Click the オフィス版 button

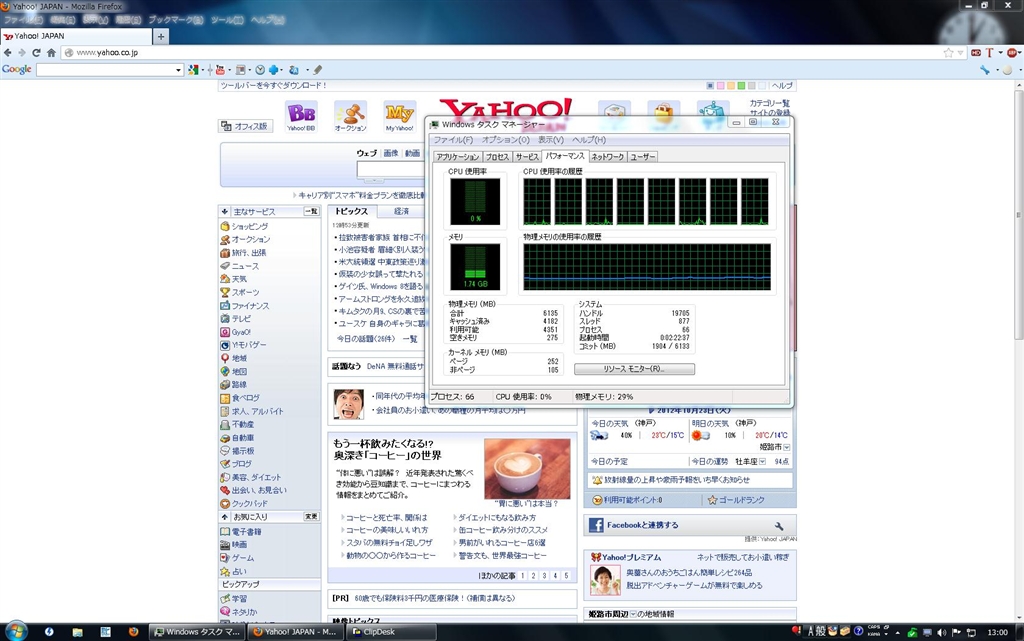coord(245,126)
